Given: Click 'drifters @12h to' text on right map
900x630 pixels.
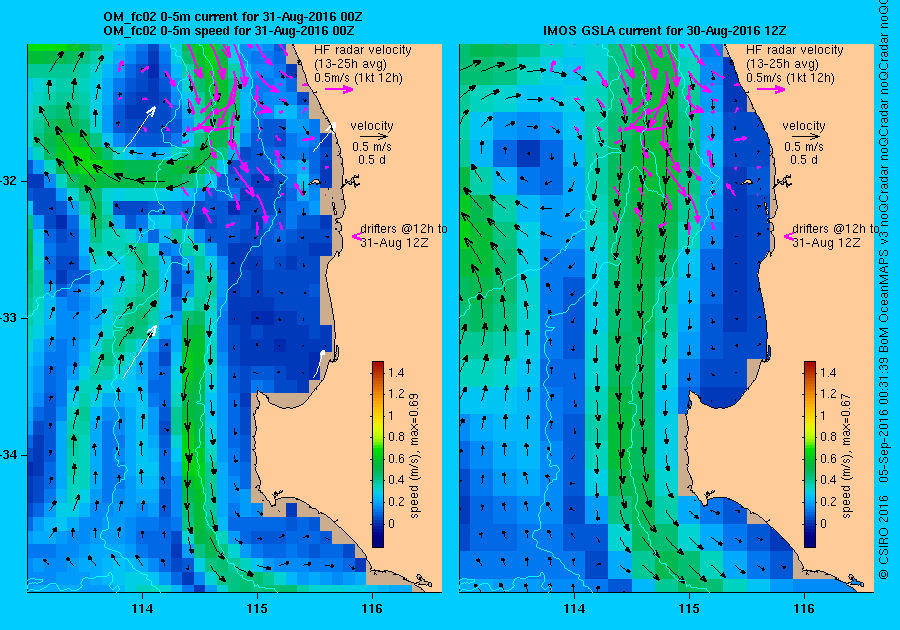Looking at the screenshot, I should click(835, 228).
